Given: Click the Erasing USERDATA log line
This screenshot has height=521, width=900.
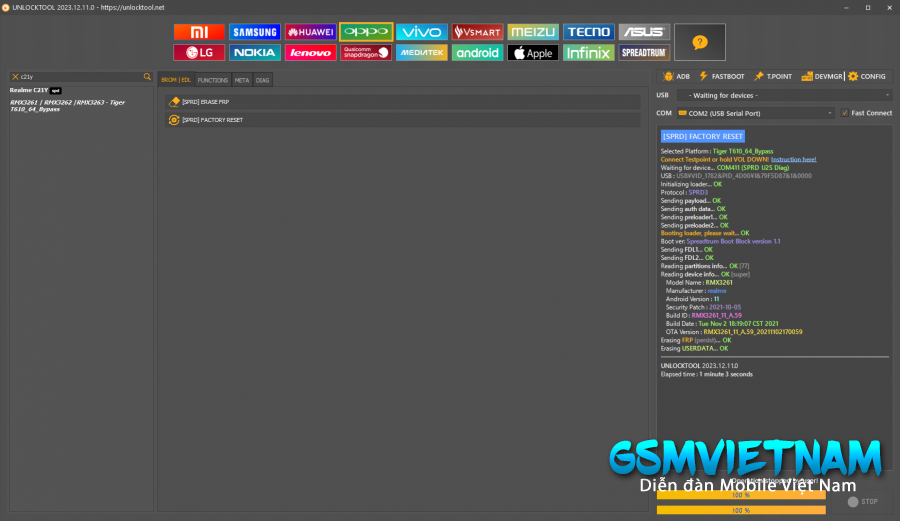Looking at the screenshot, I should click(x=694, y=348).
